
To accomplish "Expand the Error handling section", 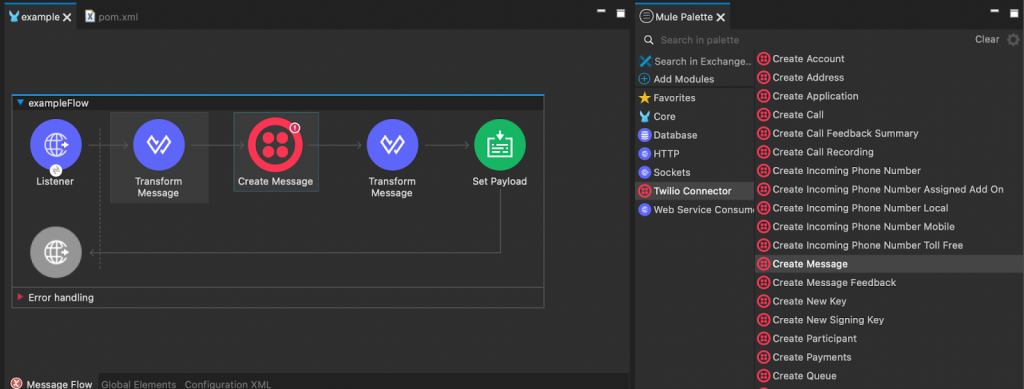I will pos(20,297).
